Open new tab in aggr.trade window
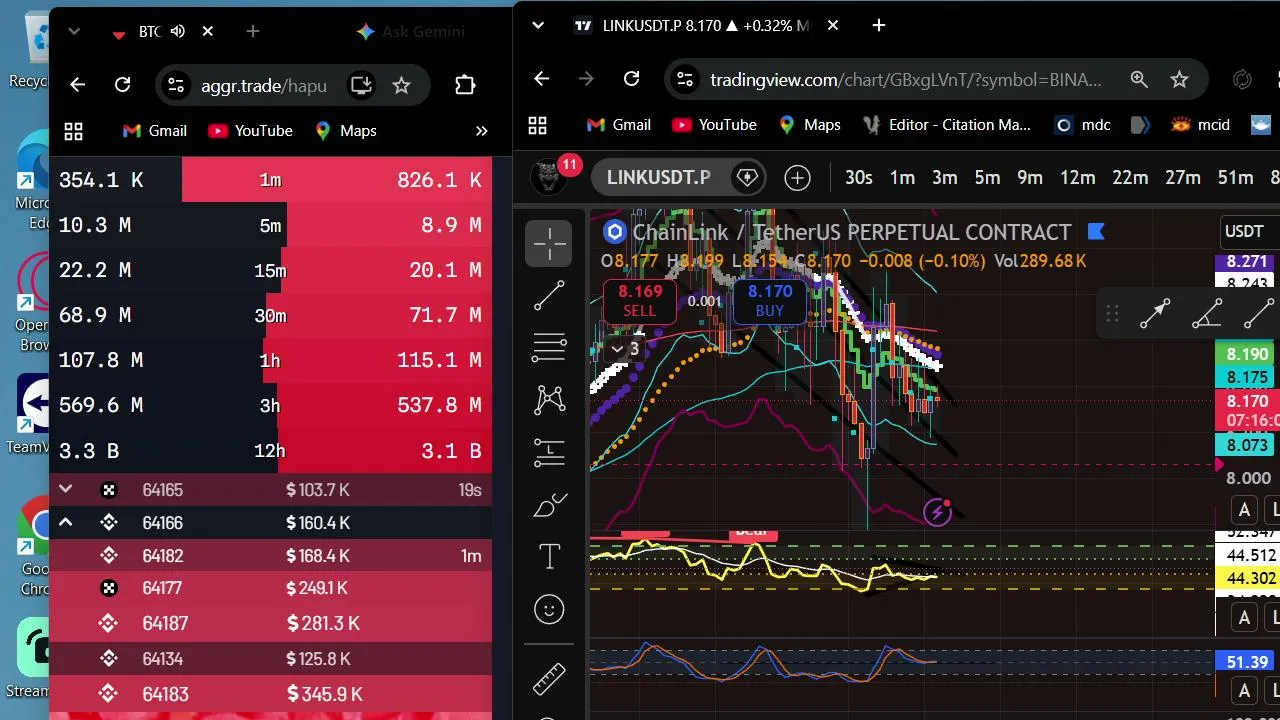The width and height of the screenshot is (1280, 720). pyautogui.click(x=253, y=32)
